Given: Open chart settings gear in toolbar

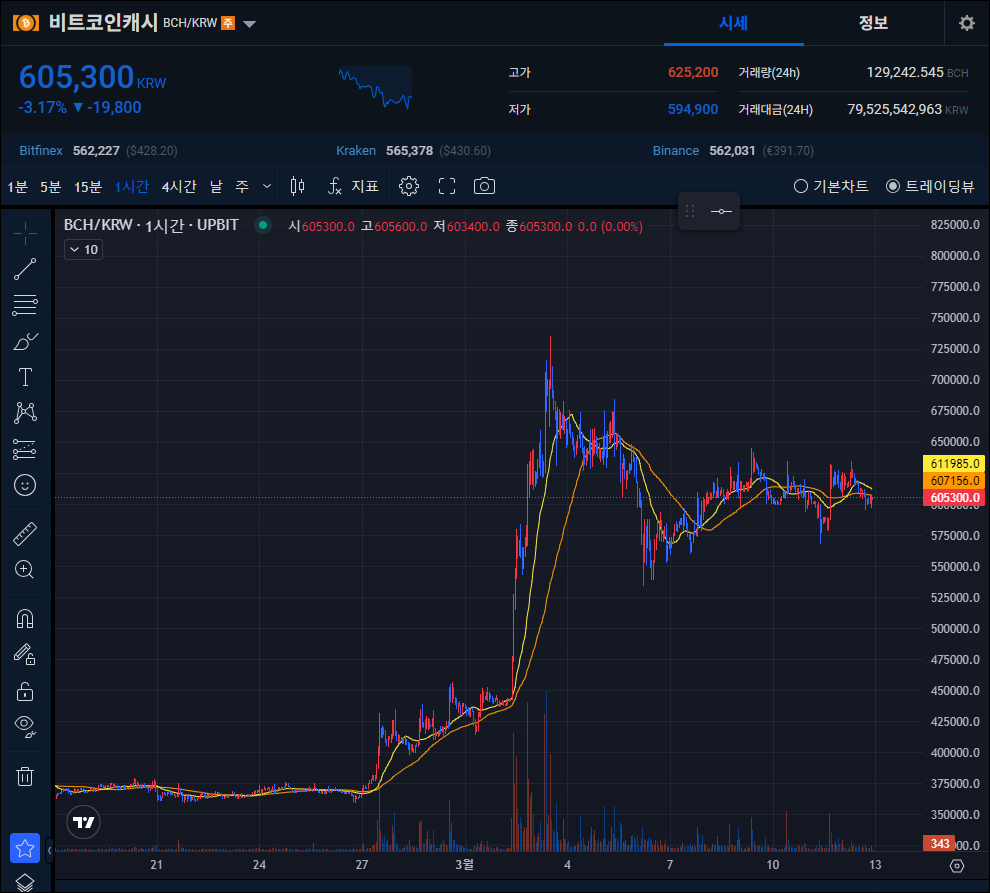Looking at the screenshot, I should pos(409,186).
